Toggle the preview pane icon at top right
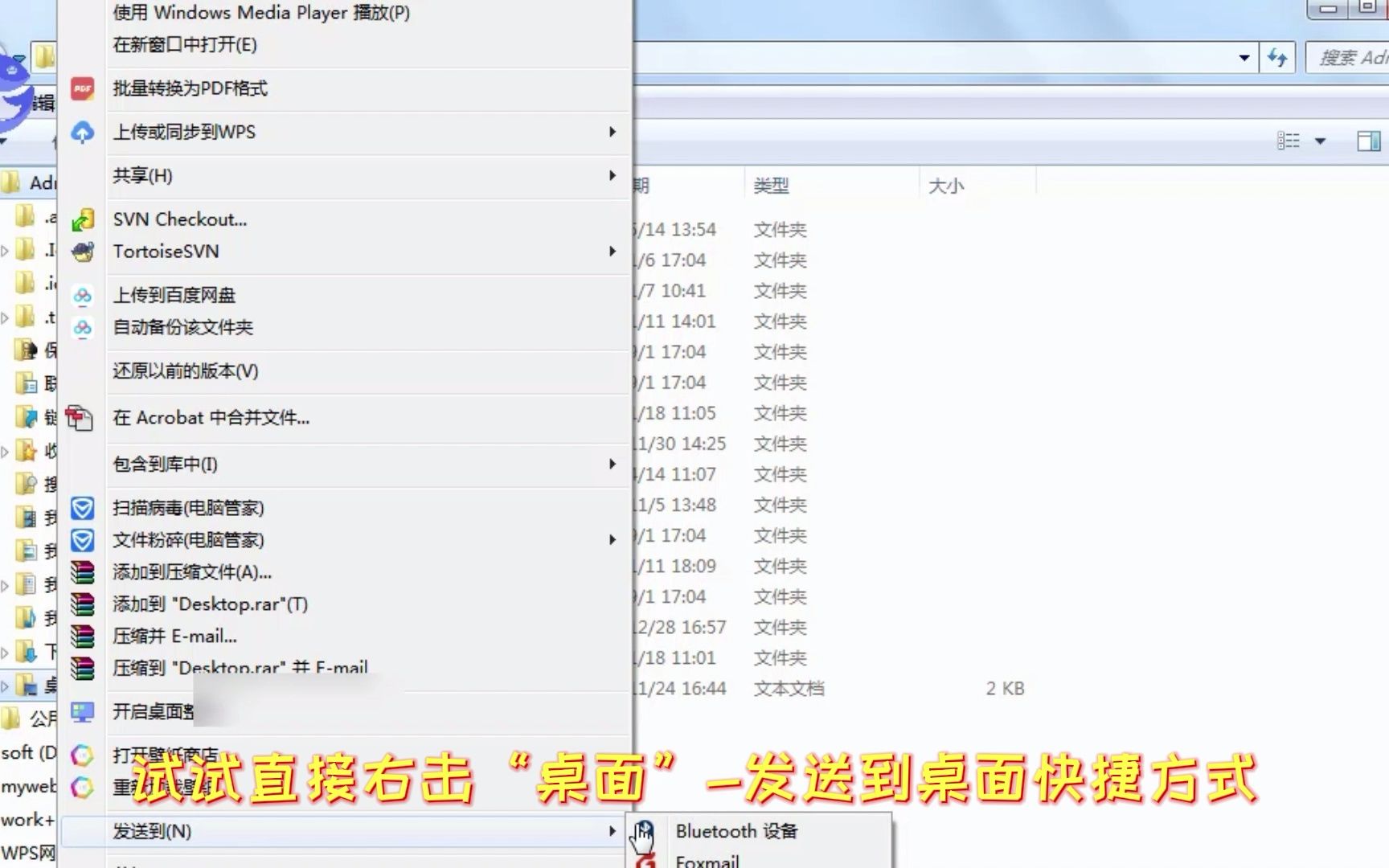 (x=1368, y=141)
